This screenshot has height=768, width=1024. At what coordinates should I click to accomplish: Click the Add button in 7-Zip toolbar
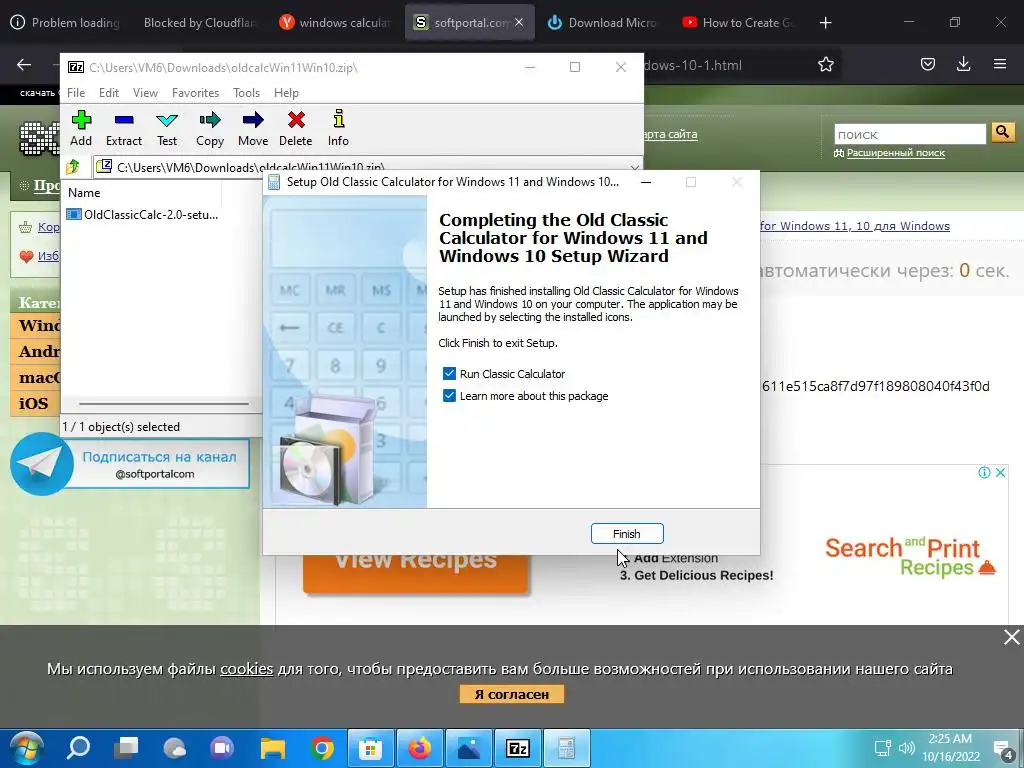click(x=81, y=129)
